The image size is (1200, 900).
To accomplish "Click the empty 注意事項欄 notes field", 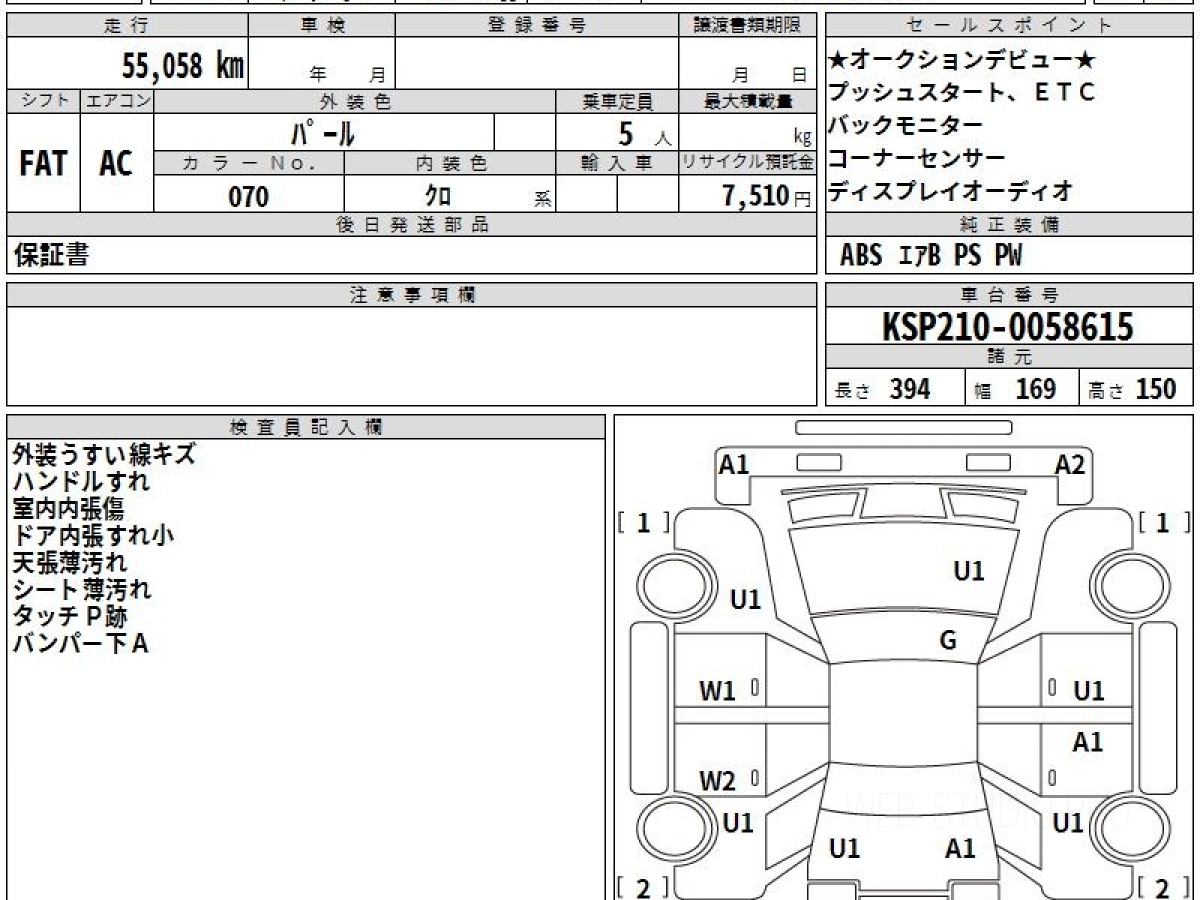I will (411, 356).
